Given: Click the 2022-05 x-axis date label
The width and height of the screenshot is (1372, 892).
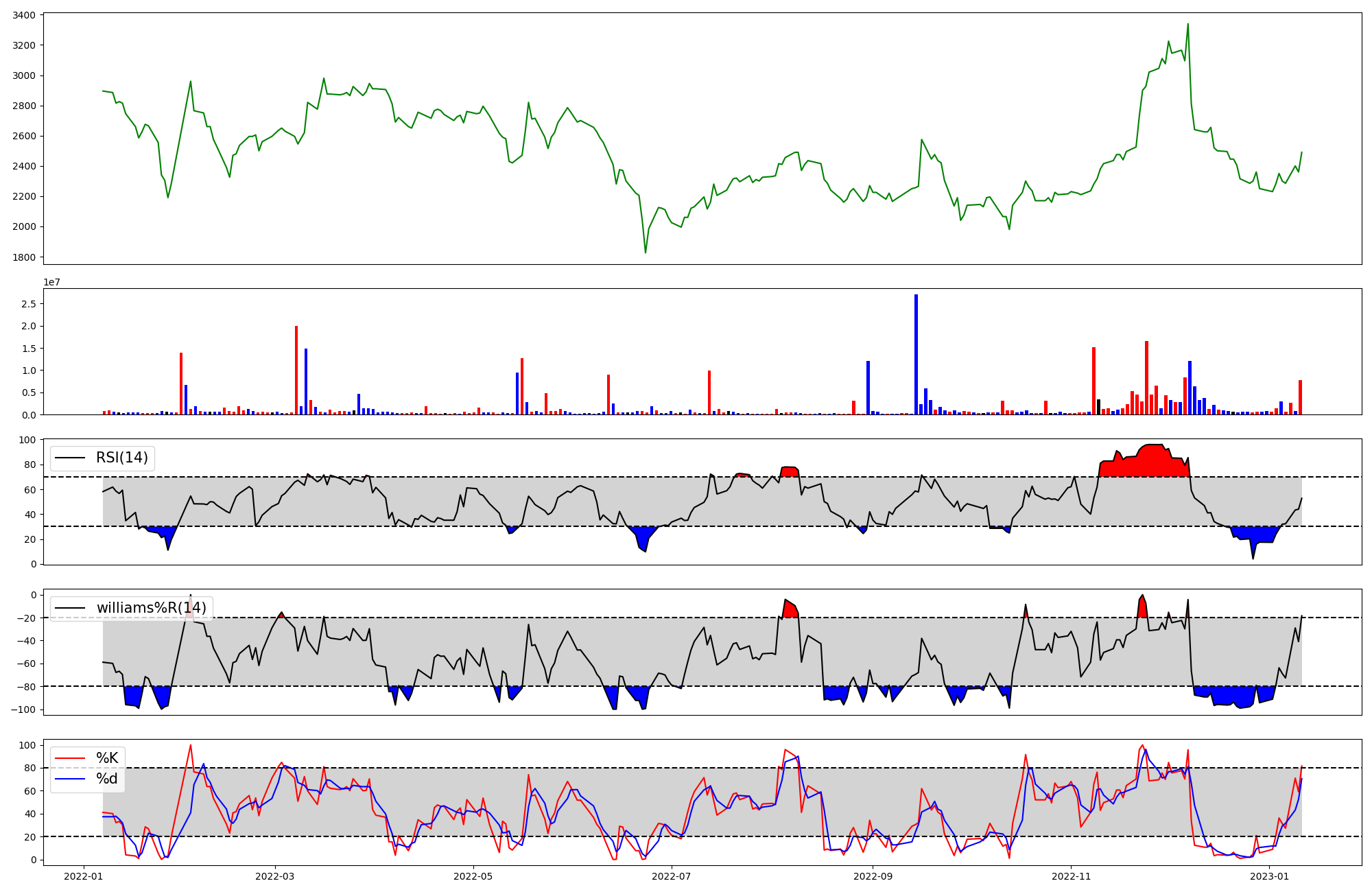Looking at the screenshot, I should coord(473,876).
